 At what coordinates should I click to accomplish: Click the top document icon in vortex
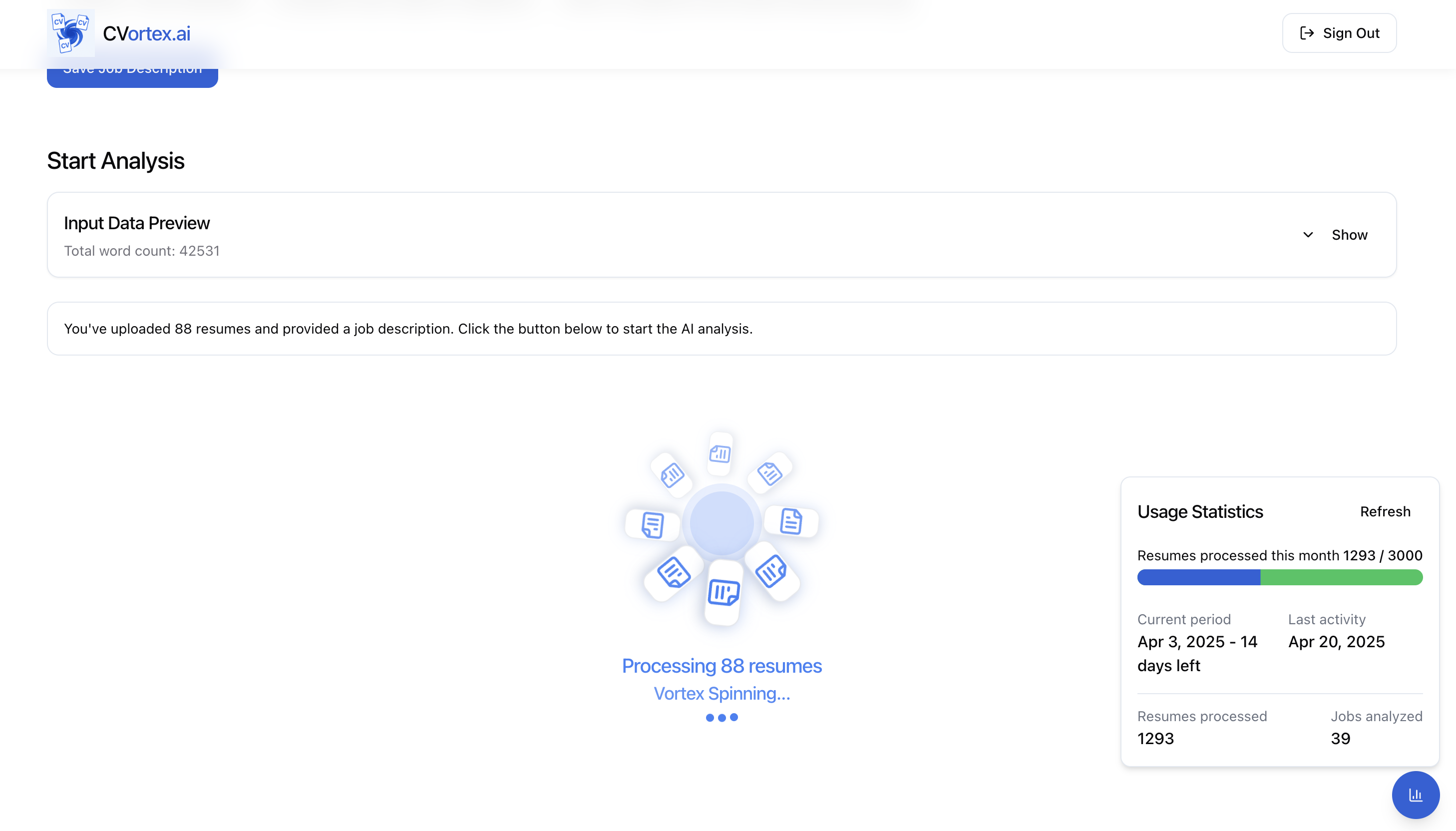pyautogui.click(x=720, y=454)
